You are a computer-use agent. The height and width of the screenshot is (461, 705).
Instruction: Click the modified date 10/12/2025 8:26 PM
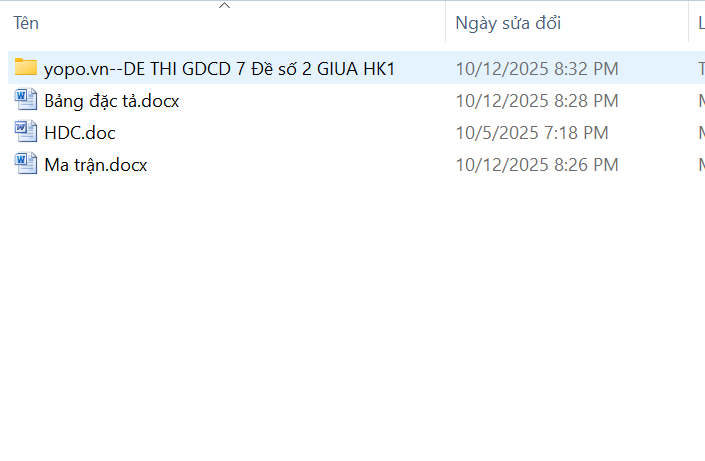click(x=537, y=165)
